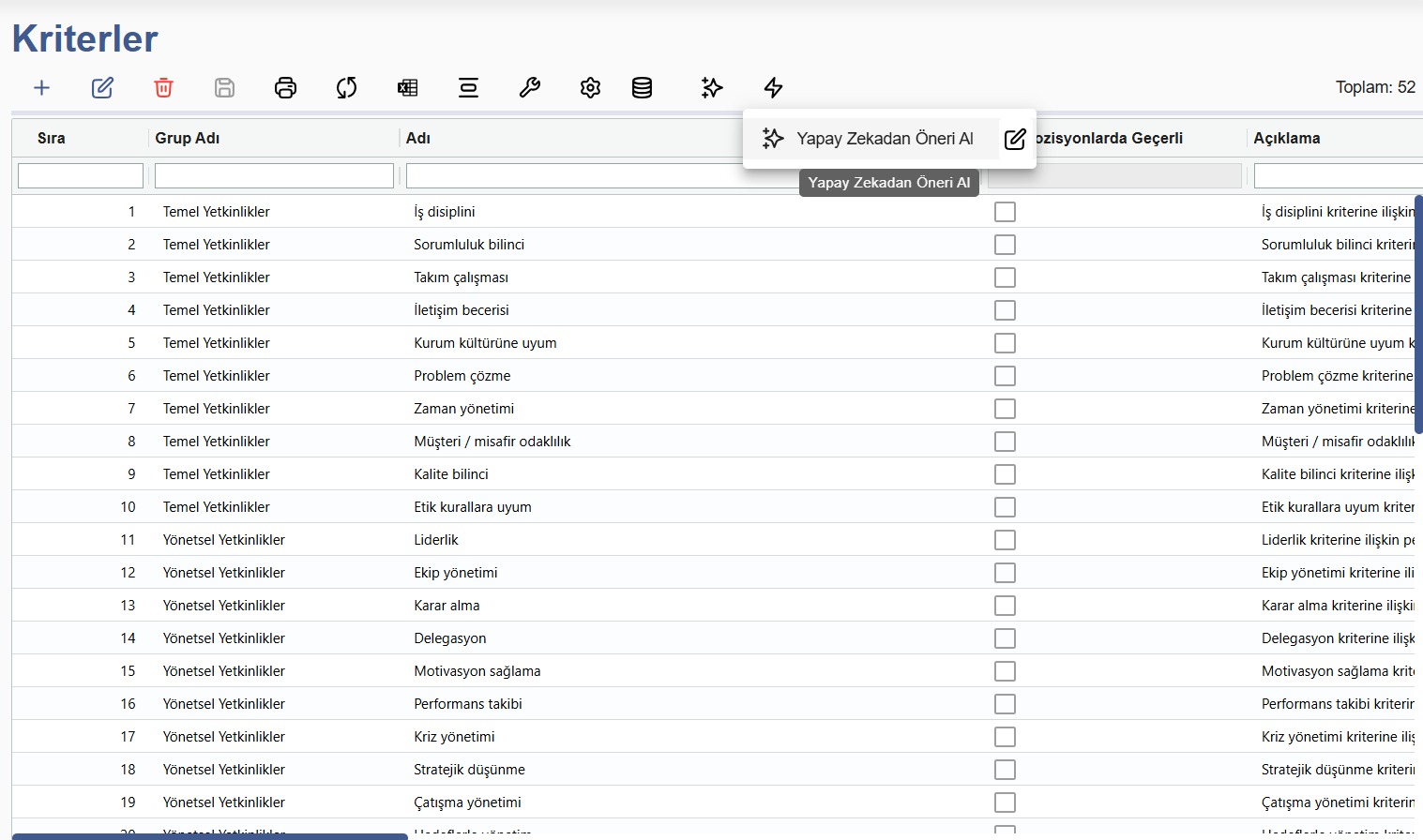Select Yapay Zekadan Öneri Al menu entry
This screenshot has height=840, width=1423.
(870, 139)
